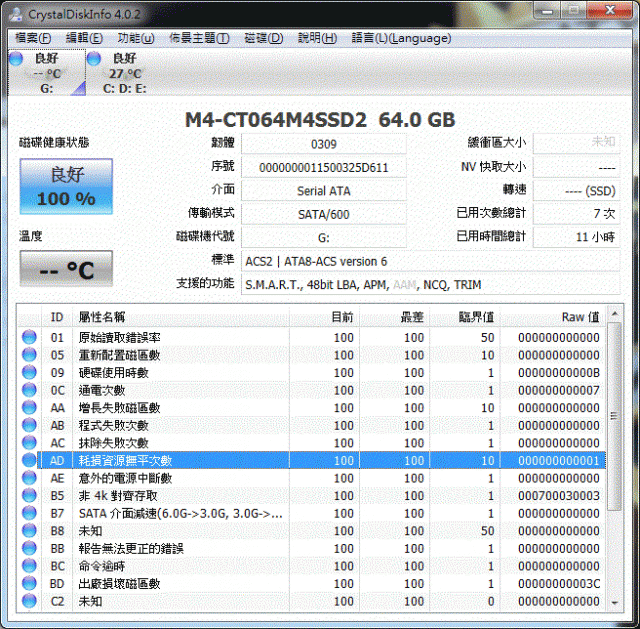Screen dimensions: 640x629
Task: Click the 良好 100 % health status button
Action: (66, 187)
